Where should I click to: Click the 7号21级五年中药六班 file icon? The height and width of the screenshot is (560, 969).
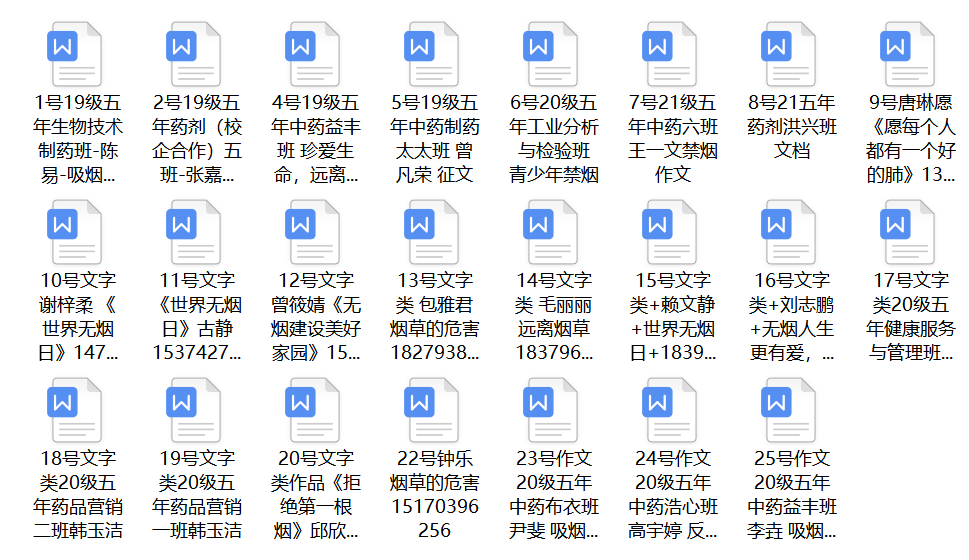(x=669, y=54)
